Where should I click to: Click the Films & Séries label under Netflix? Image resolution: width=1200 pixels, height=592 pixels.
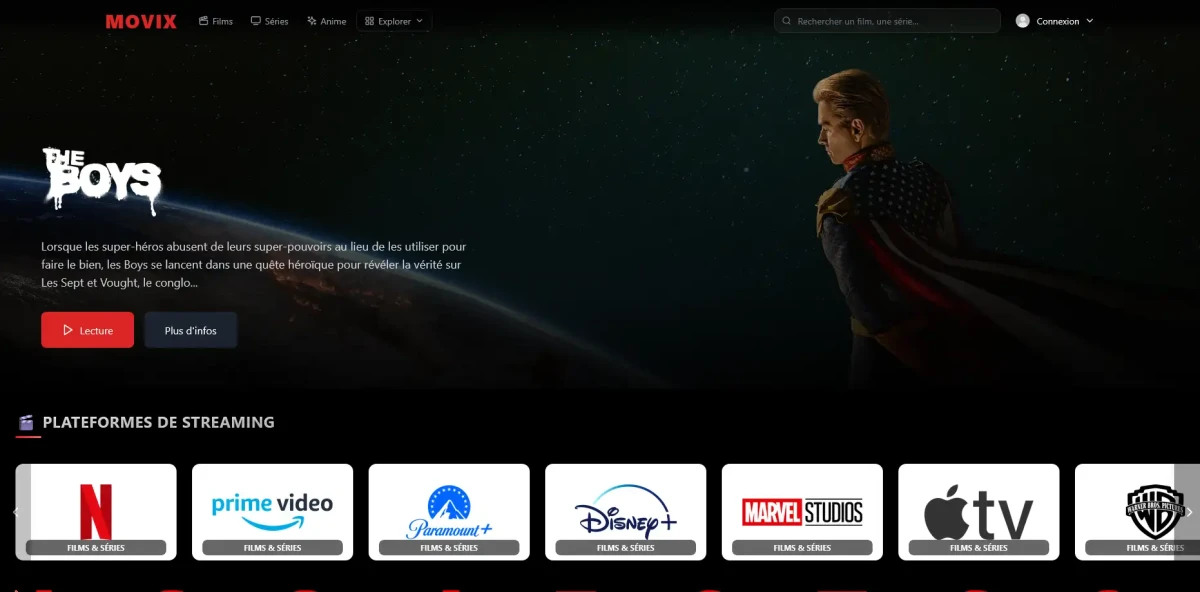click(96, 548)
